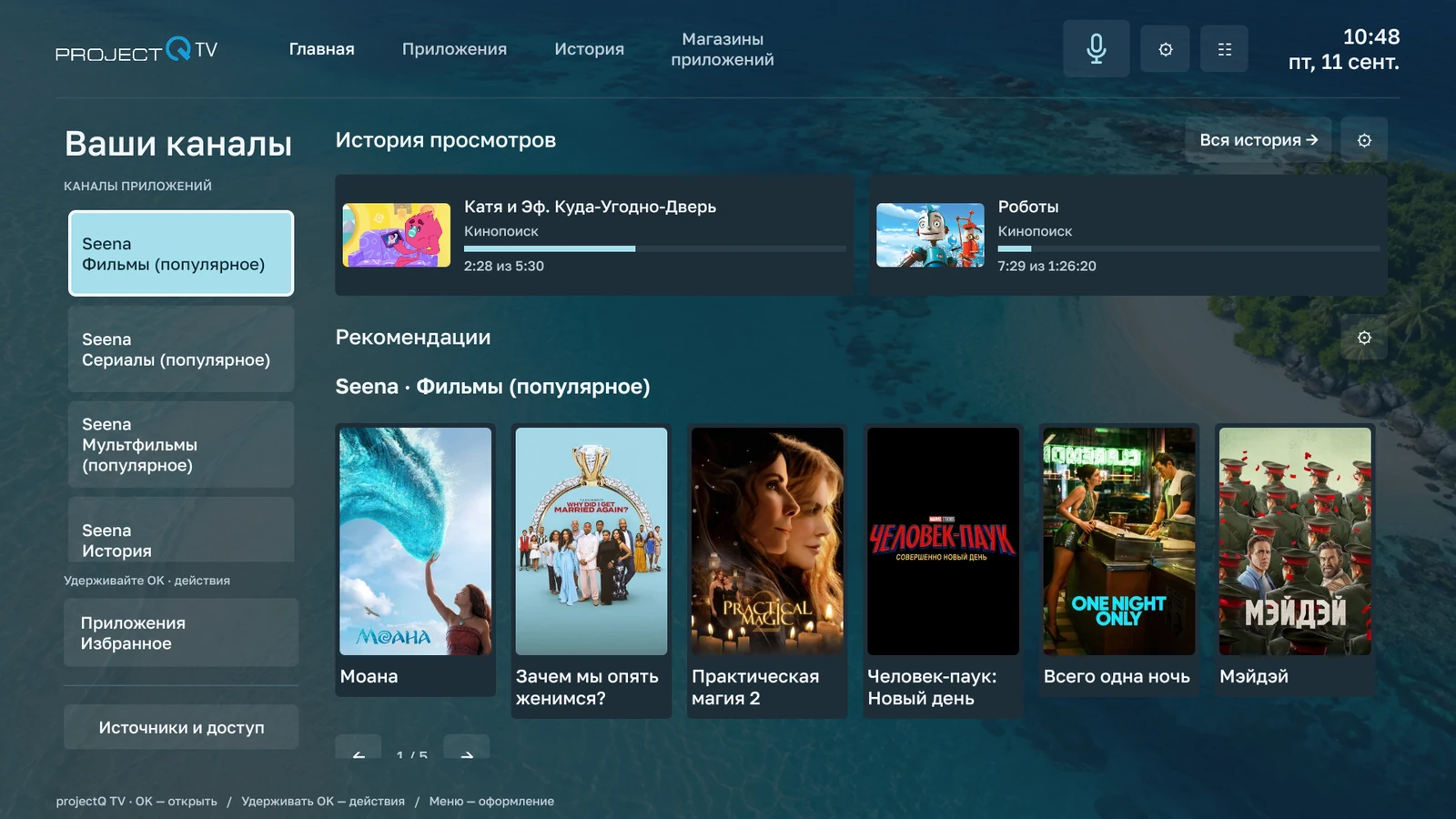
Task: Select Seena Мультфильмы (популярное) channel
Action: click(181, 444)
